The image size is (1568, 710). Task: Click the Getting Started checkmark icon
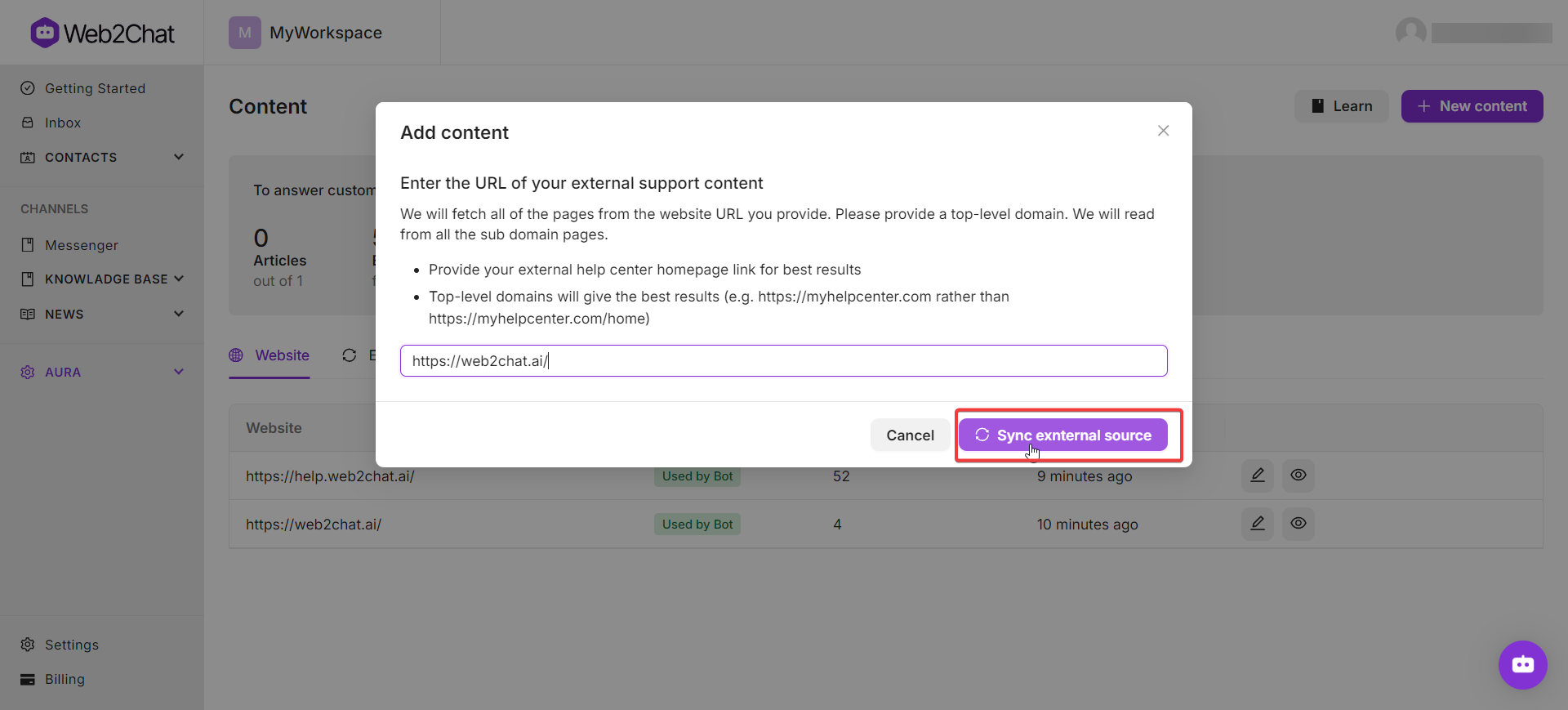click(x=28, y=88)
